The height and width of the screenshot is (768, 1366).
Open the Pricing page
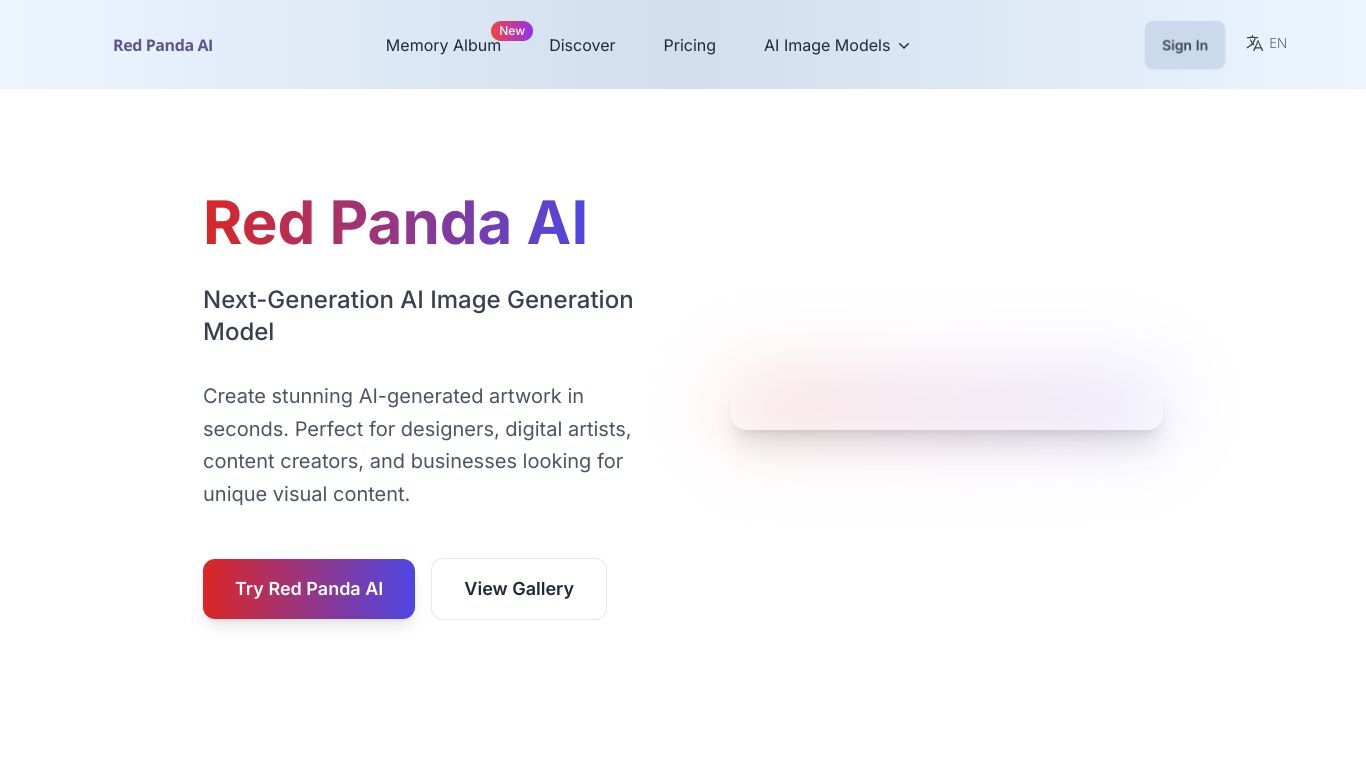point(689,45)
